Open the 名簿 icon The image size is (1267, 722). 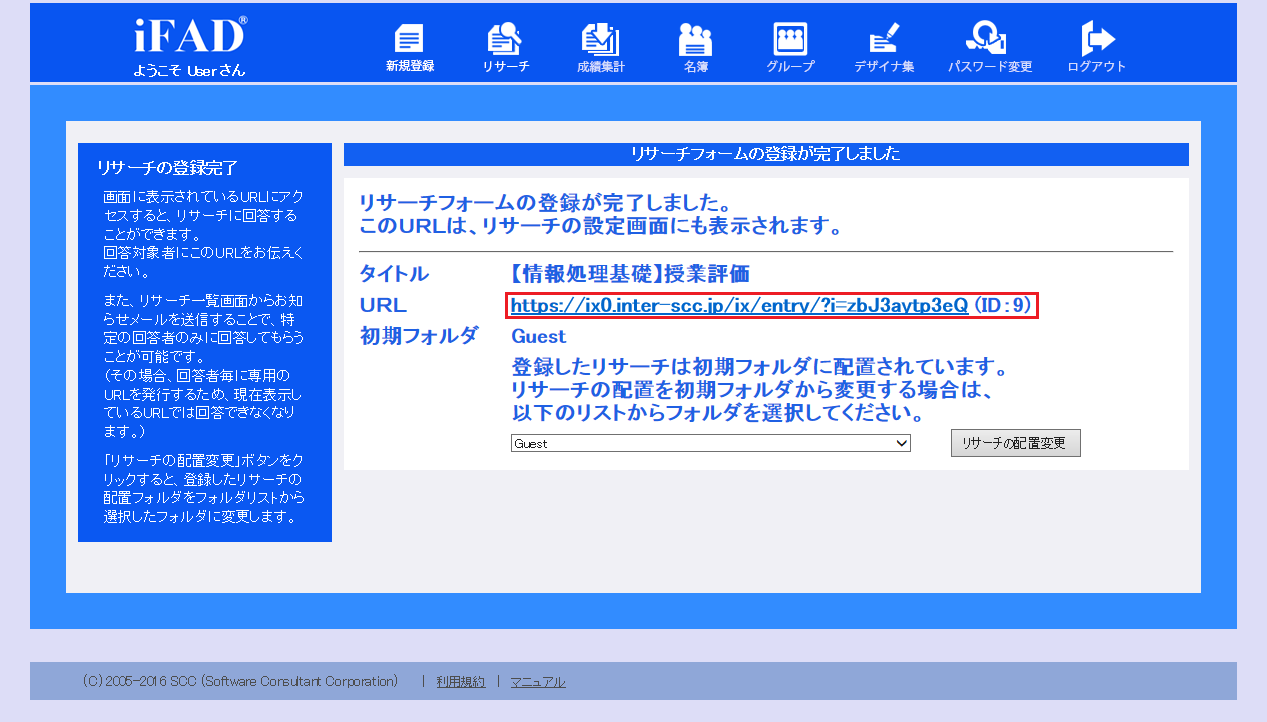(x=696, y=48)
